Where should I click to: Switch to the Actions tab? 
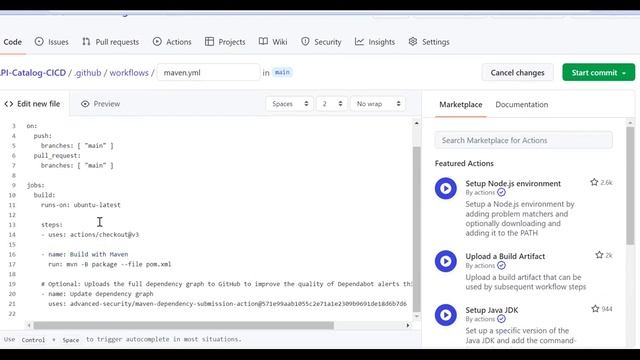[x=172, y=42]
